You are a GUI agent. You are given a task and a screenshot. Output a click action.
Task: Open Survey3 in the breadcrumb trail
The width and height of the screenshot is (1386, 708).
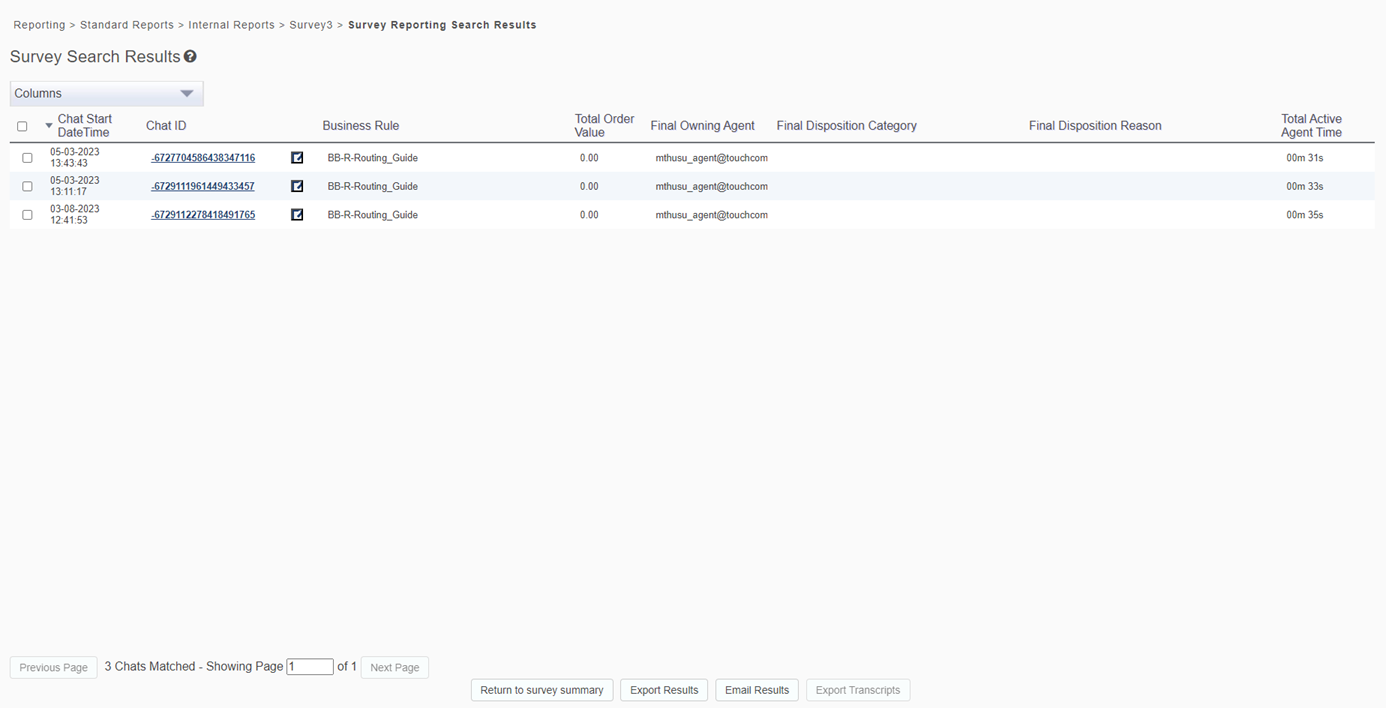coord(310,25)
